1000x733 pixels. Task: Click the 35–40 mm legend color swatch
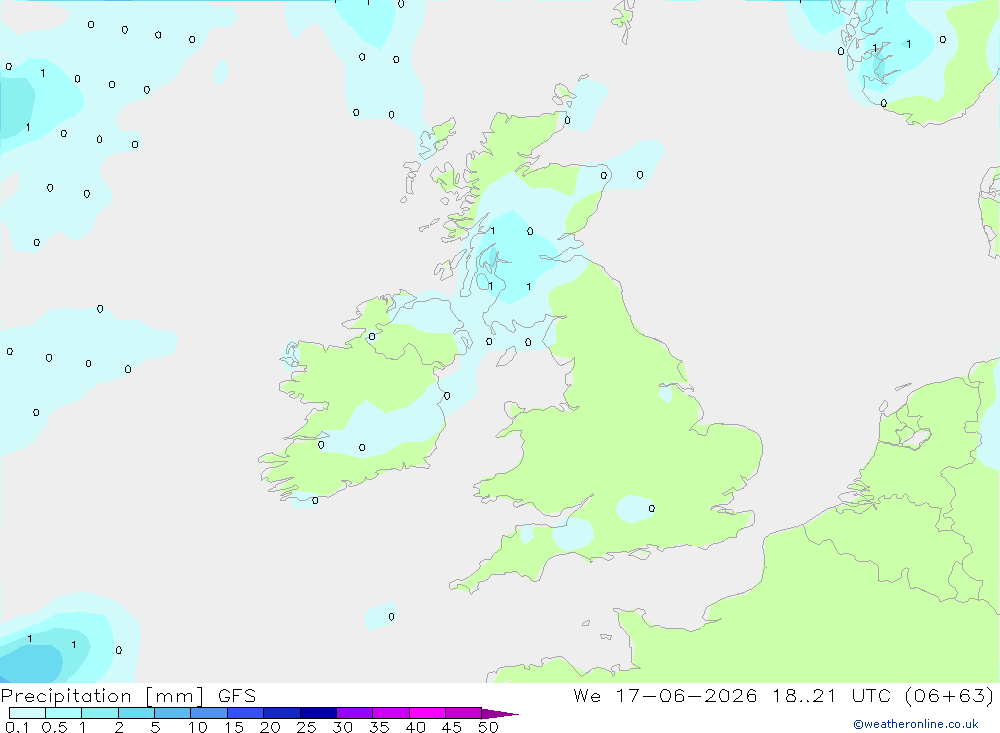point(391,713)
